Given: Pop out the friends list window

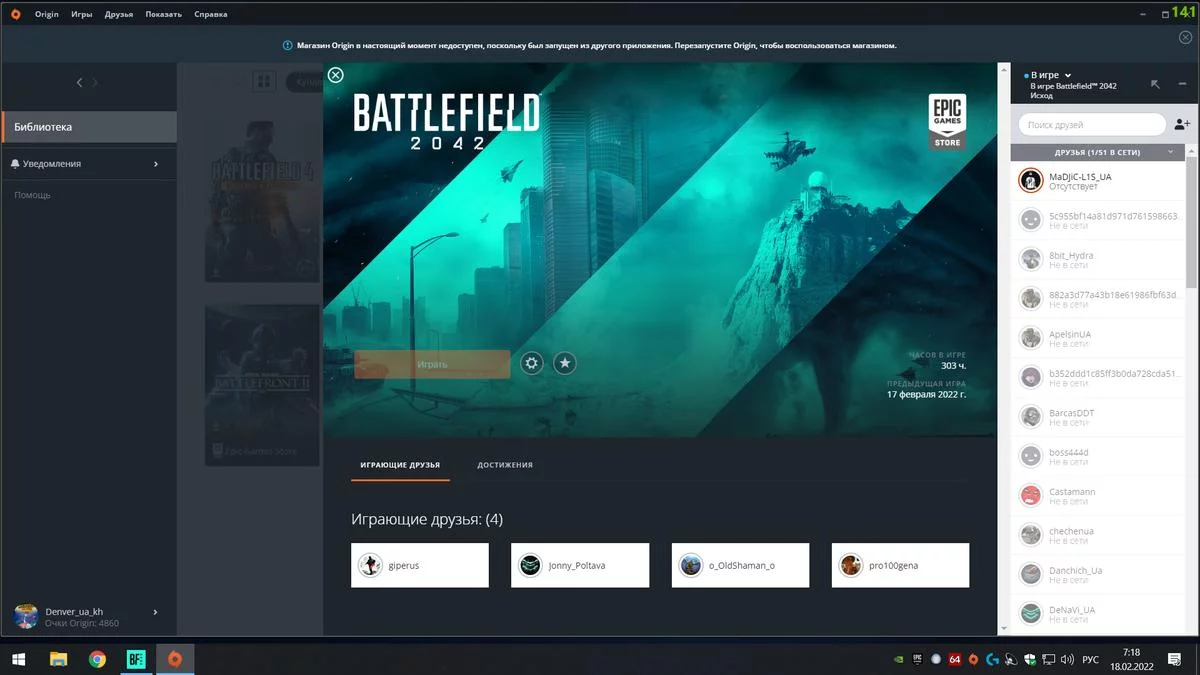Looking at the screenshot, I should pos(1156,85).
